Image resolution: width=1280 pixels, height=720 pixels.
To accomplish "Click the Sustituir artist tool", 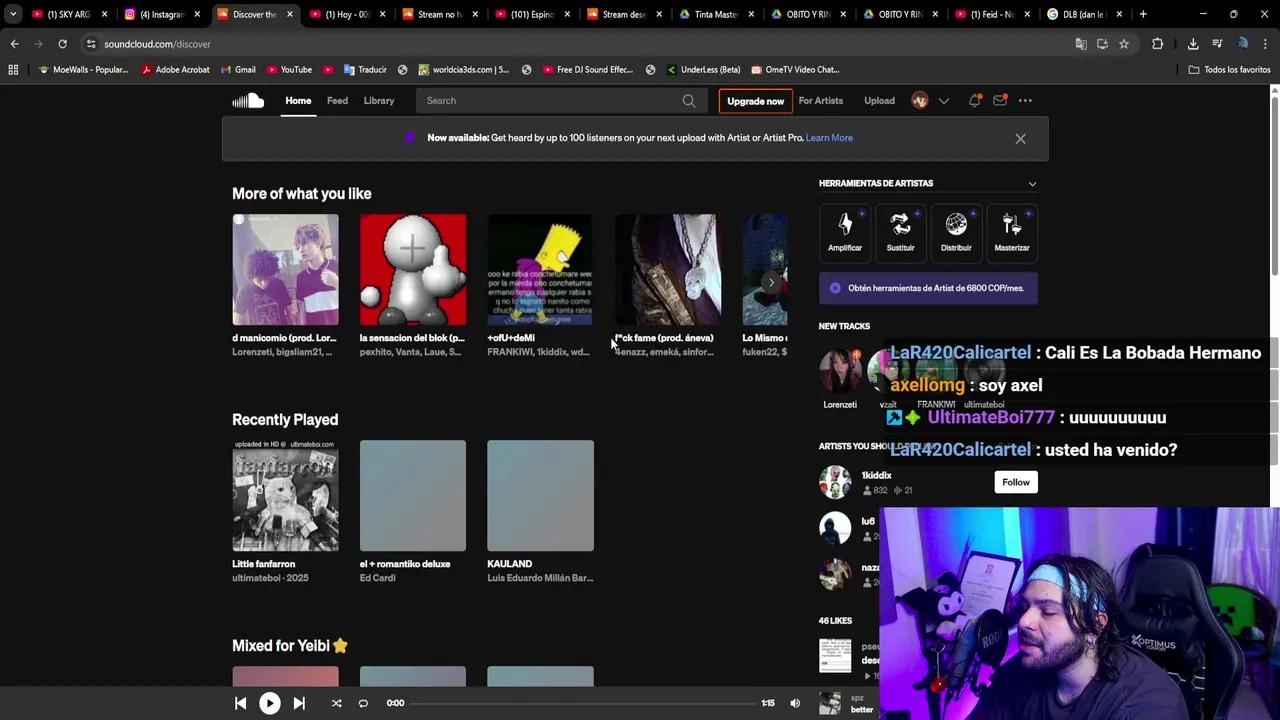I will coord(900,231).
